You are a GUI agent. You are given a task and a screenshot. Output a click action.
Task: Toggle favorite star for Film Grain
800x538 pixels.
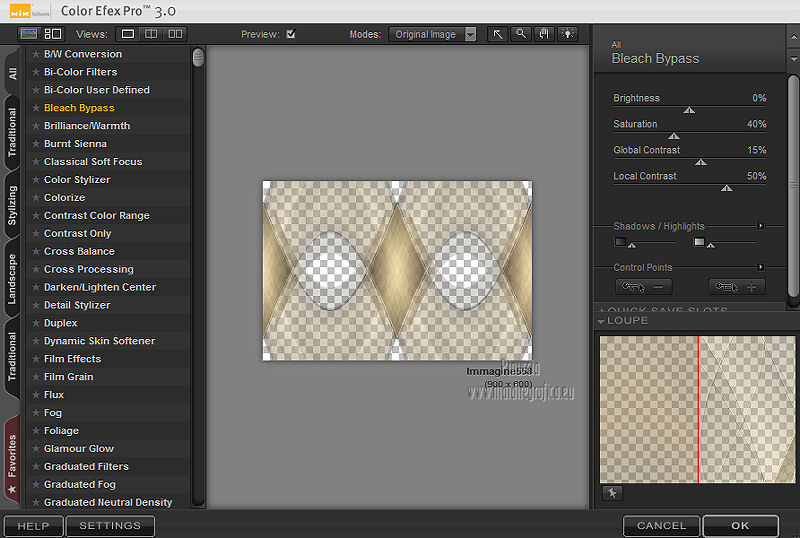36,377
